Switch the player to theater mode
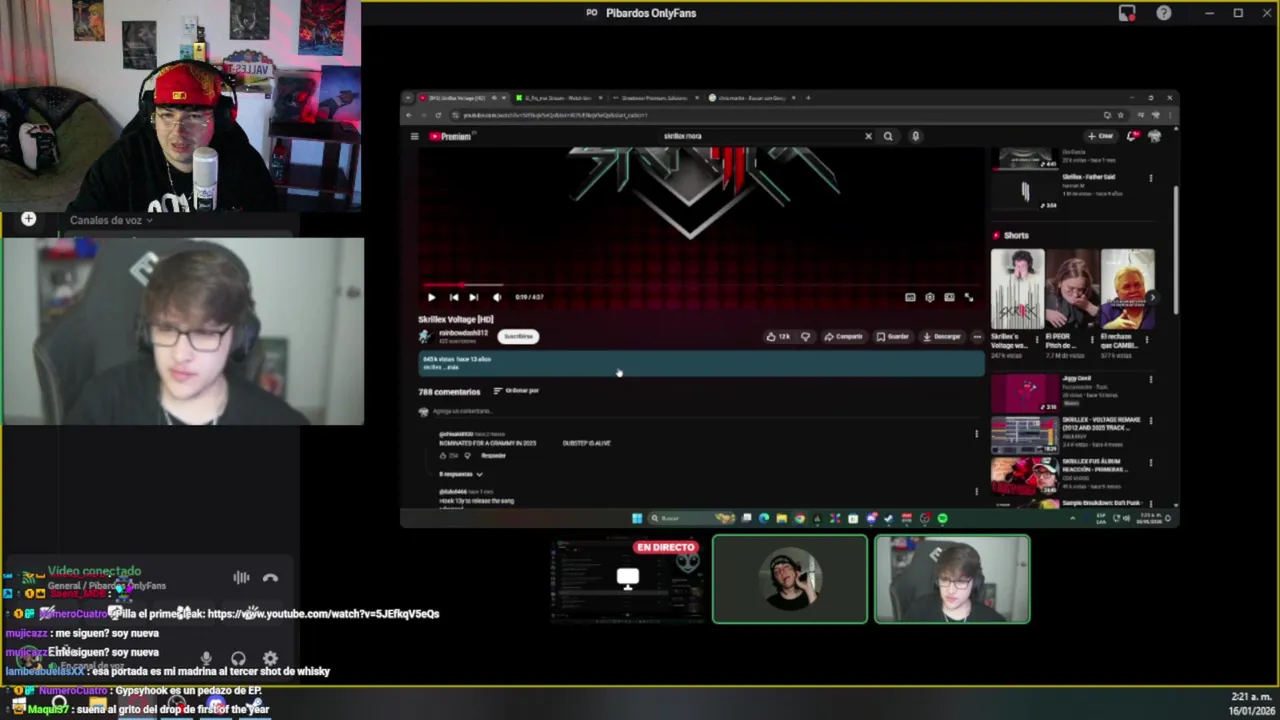1280x720 pixels. (x=949, y=297)
